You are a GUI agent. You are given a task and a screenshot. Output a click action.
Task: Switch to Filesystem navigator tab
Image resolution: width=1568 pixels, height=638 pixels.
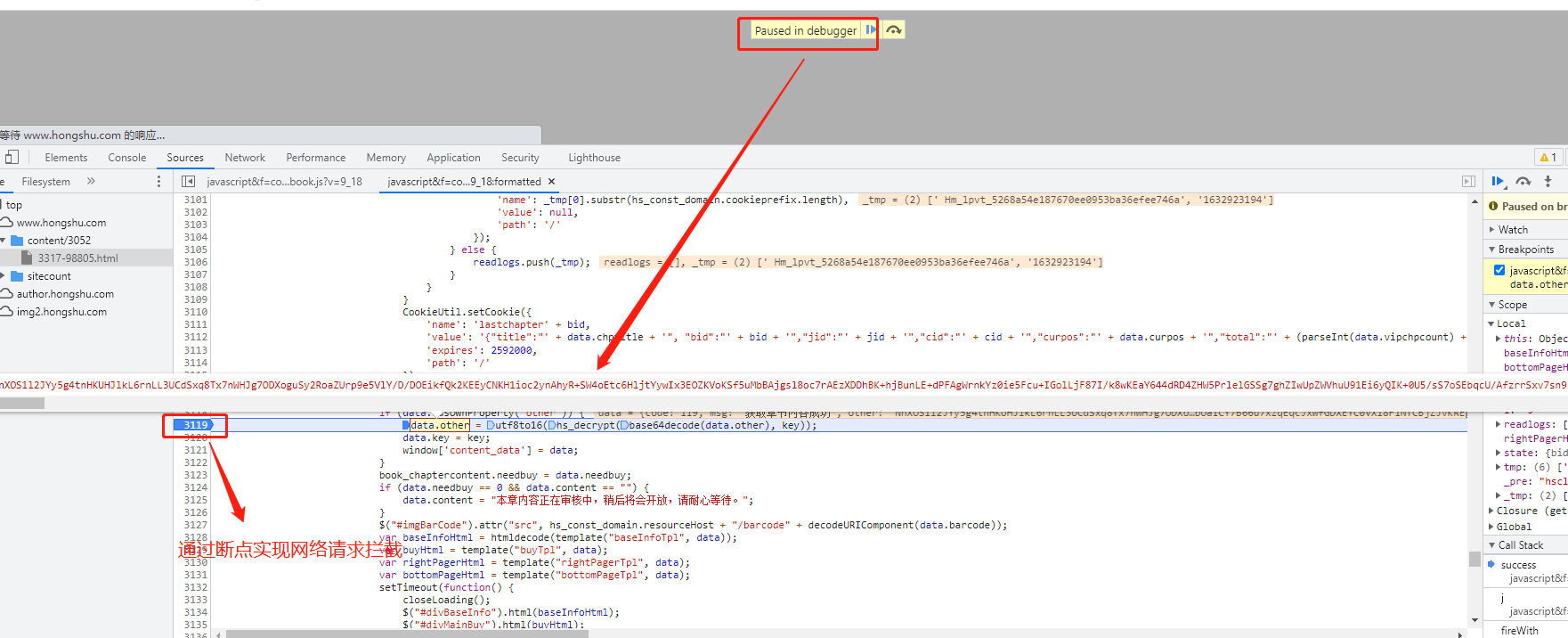[45, 181]
